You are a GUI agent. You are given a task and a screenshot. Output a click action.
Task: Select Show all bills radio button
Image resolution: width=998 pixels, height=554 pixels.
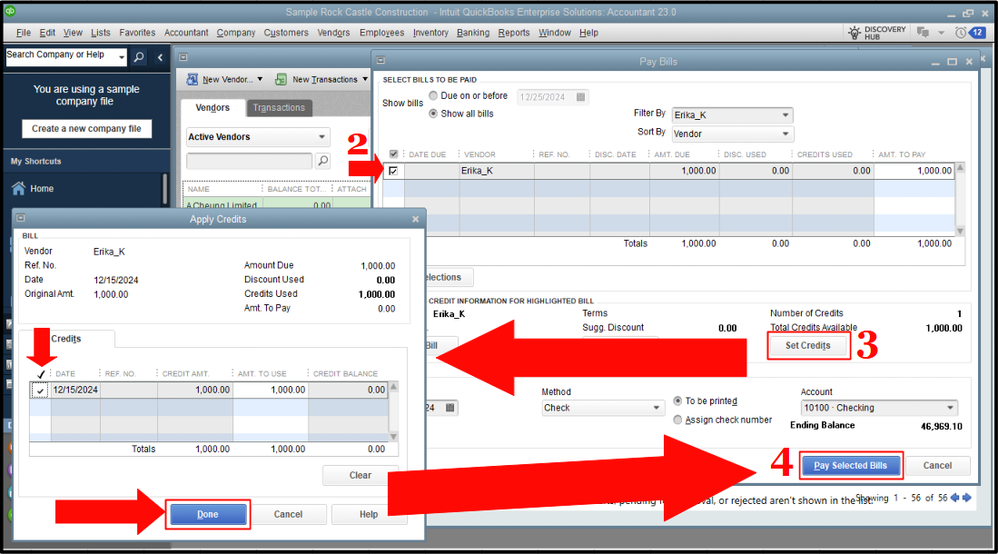pyautogui.click(x=433, y=113)
